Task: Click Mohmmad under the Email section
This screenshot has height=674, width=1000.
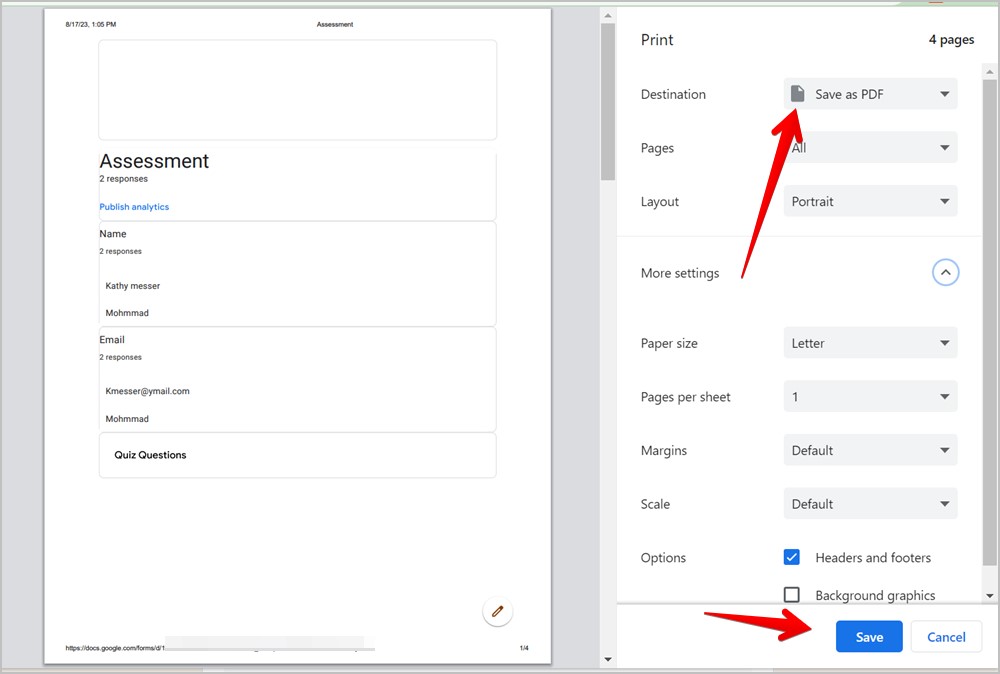Action: 127,418
